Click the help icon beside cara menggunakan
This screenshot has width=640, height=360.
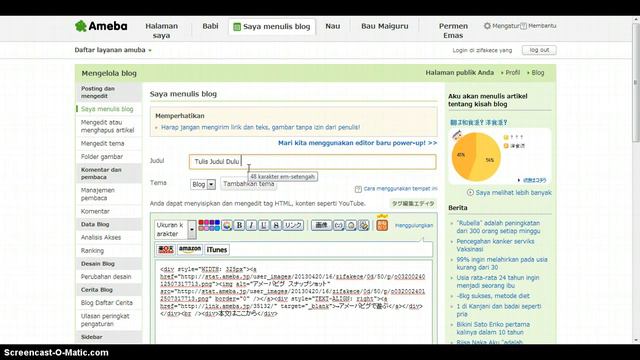358,189
